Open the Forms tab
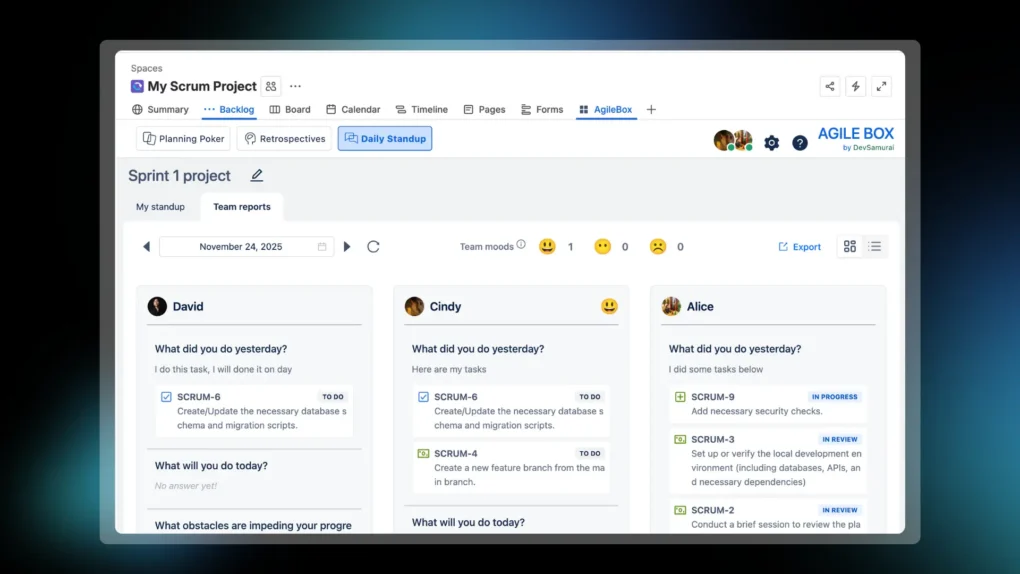 pyautogui.click(x=542, y=109)
